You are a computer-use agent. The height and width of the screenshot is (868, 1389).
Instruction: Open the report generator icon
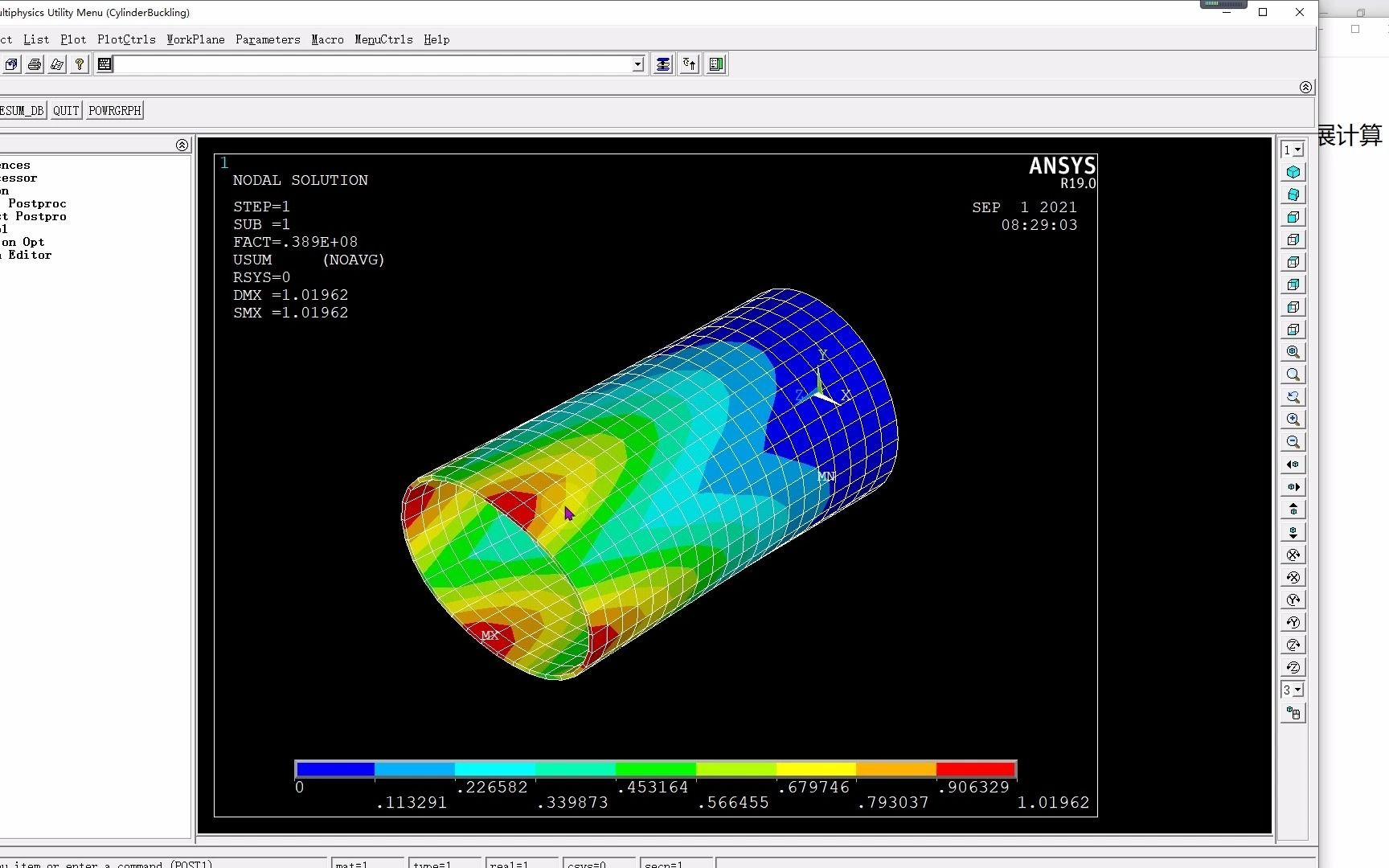[57, 64]
